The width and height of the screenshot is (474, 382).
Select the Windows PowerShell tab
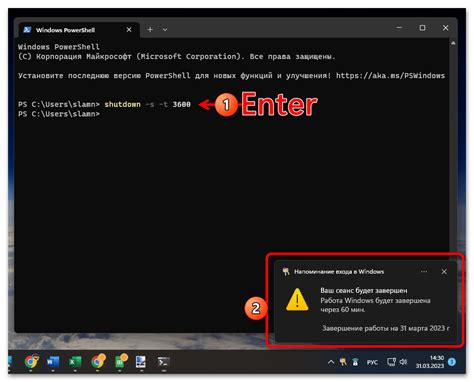click(x=79, y=30)
